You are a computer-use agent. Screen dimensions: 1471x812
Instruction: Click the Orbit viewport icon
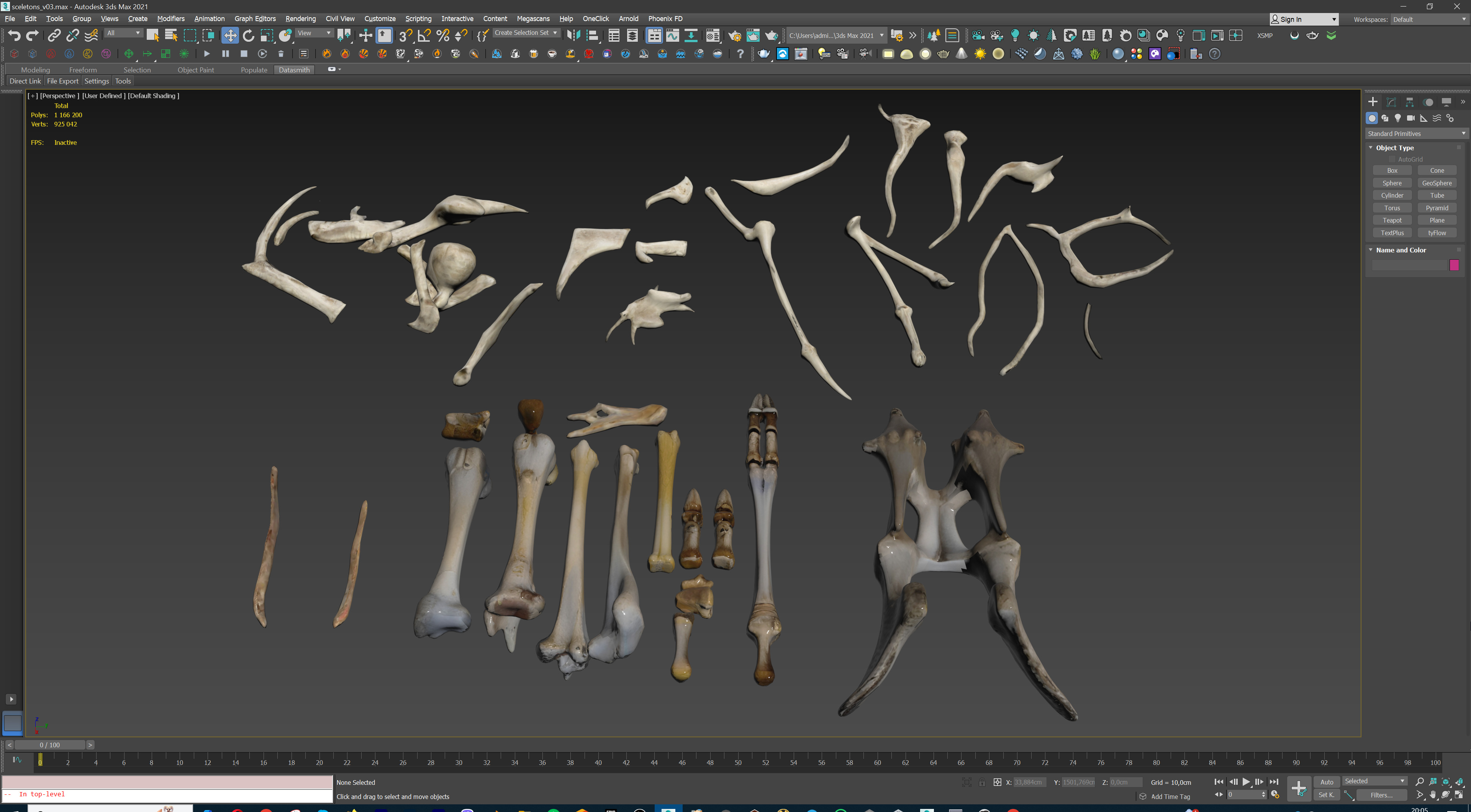(1446, 795)
